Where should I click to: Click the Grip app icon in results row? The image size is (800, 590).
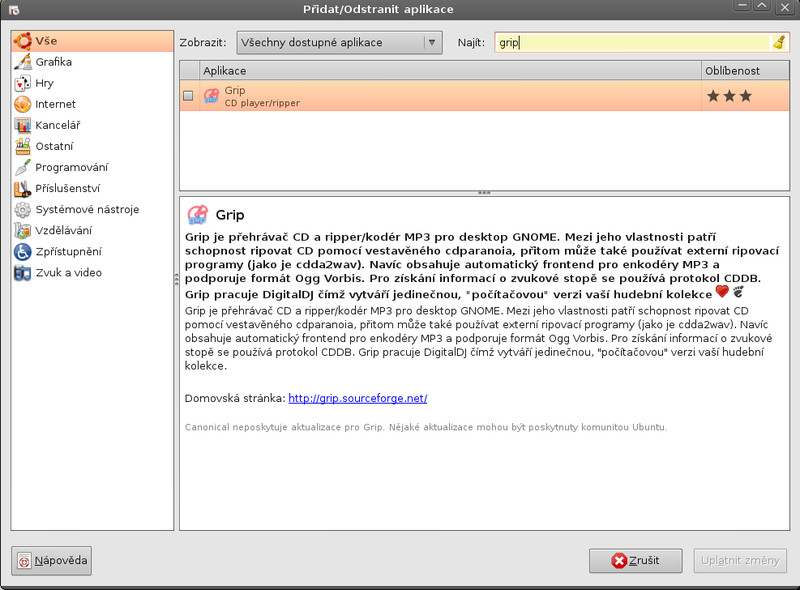coord(211,95)
